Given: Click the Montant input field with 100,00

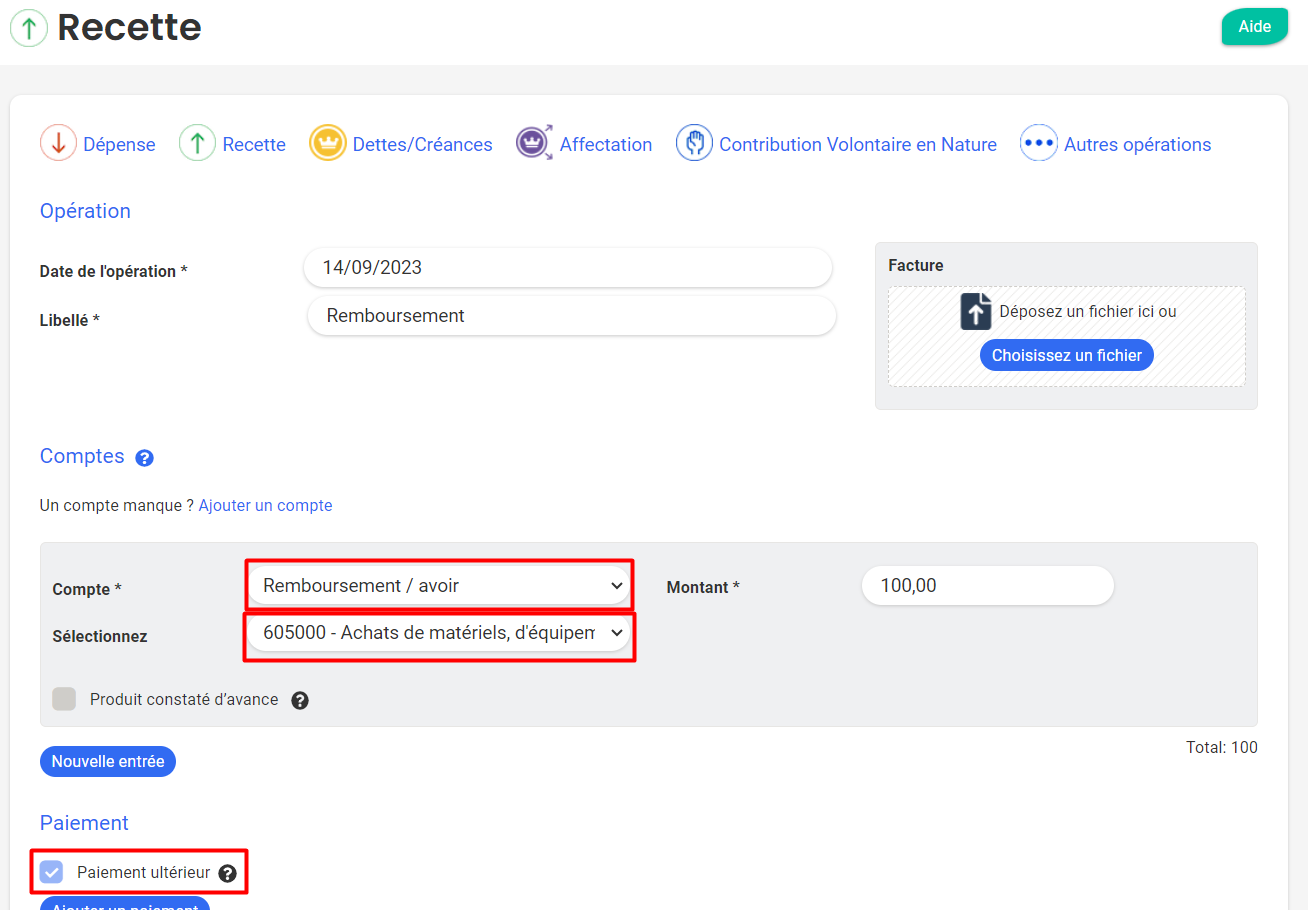Looking at the screenshot, I should tap(986, 586).
